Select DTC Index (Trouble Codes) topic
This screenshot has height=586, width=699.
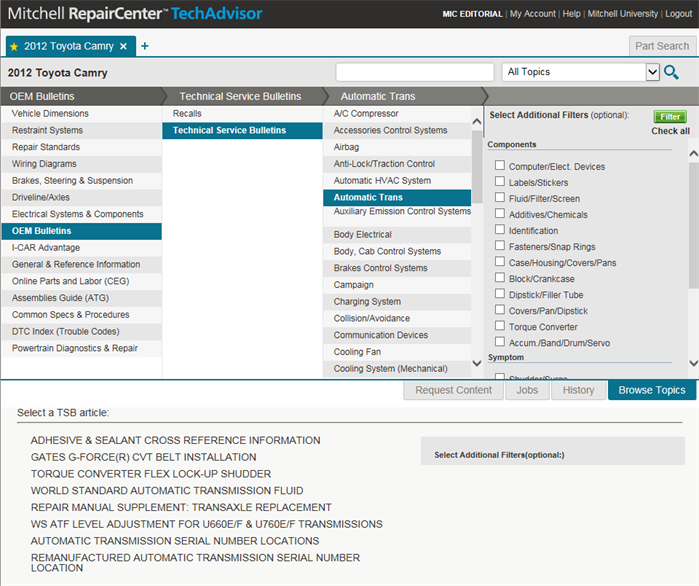tap(81, 332)
